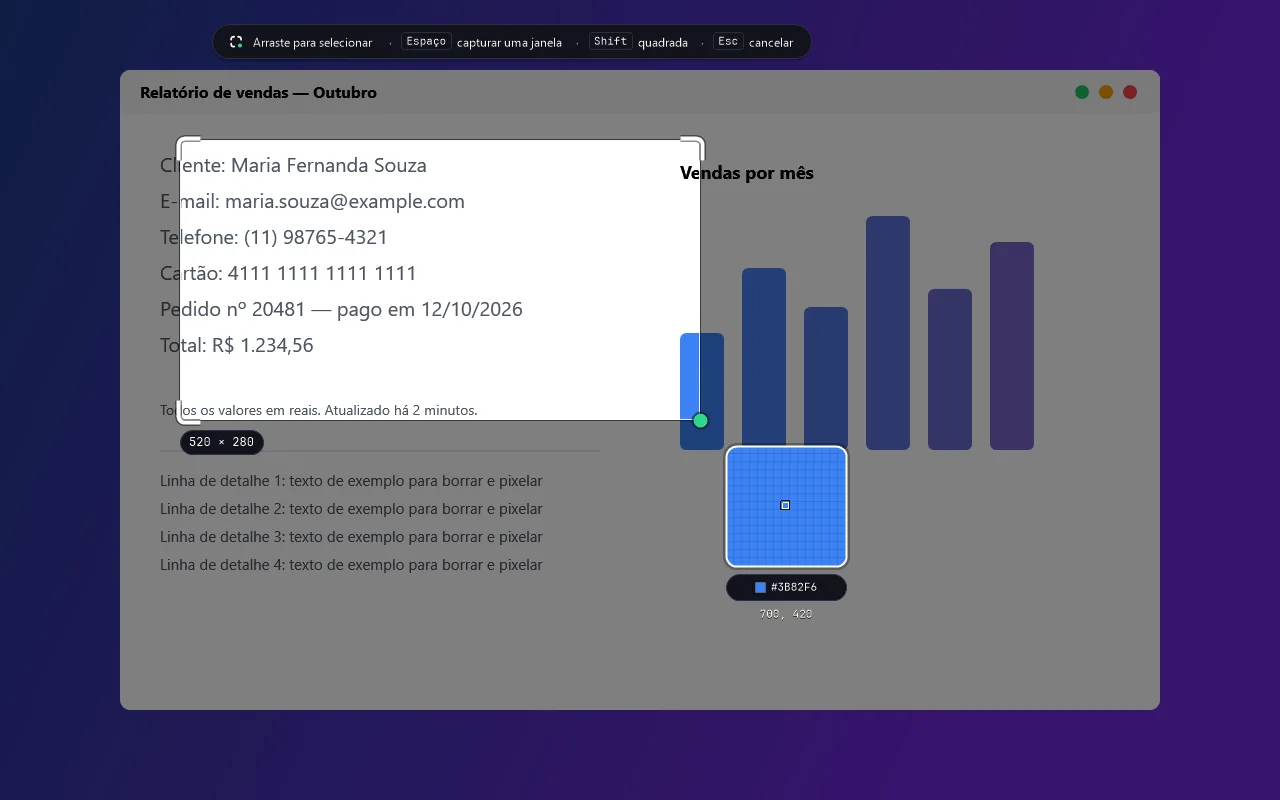Click the Esc key hint to cancel

728,42
